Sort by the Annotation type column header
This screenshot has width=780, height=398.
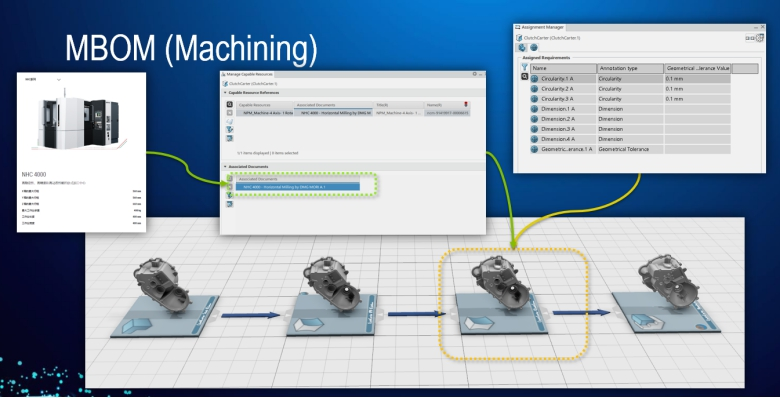coord(630,68)
